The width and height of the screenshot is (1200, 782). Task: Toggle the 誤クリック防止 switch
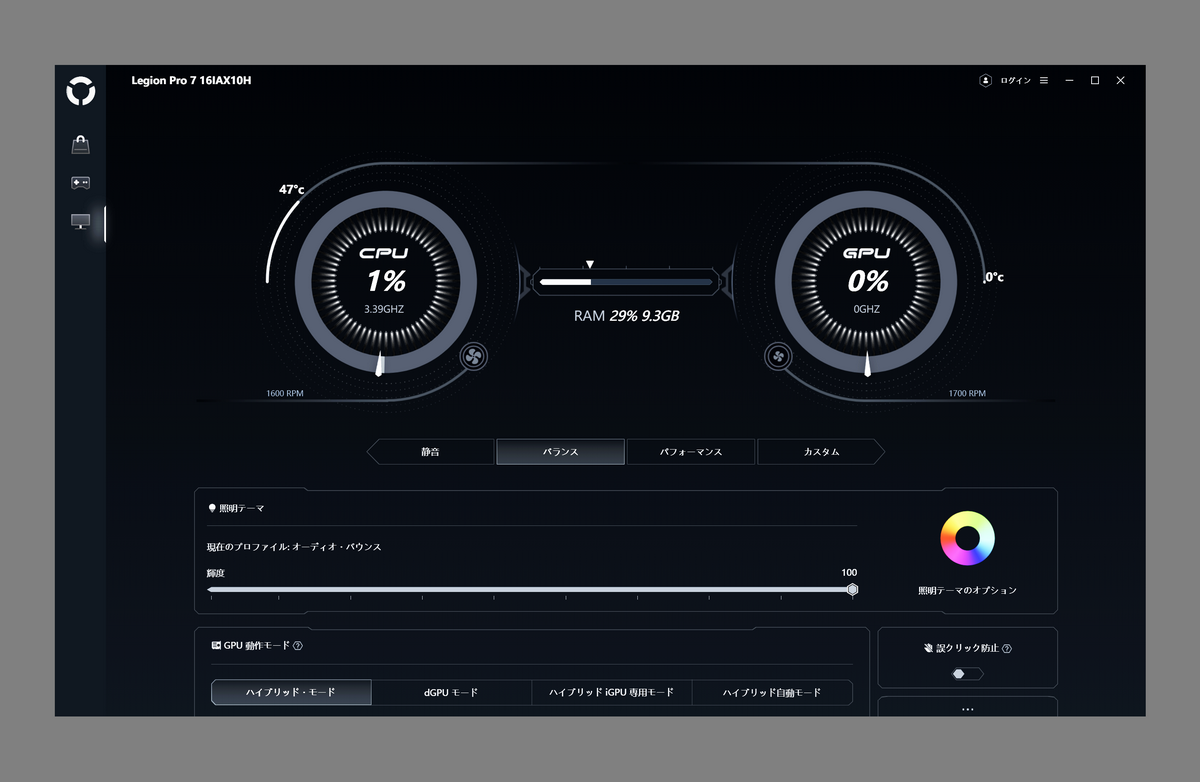[x=967, y=674]
